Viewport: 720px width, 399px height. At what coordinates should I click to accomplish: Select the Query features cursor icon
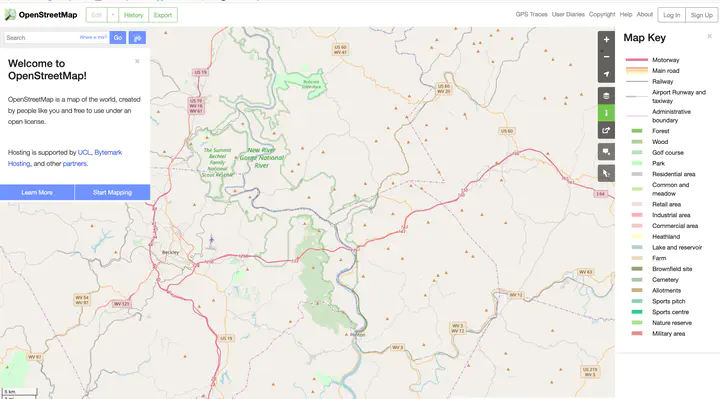point(606,173)
